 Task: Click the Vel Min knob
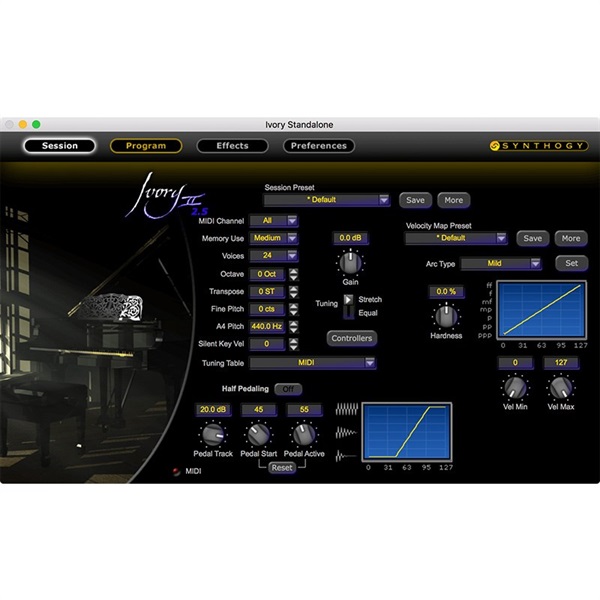(515, 388)
